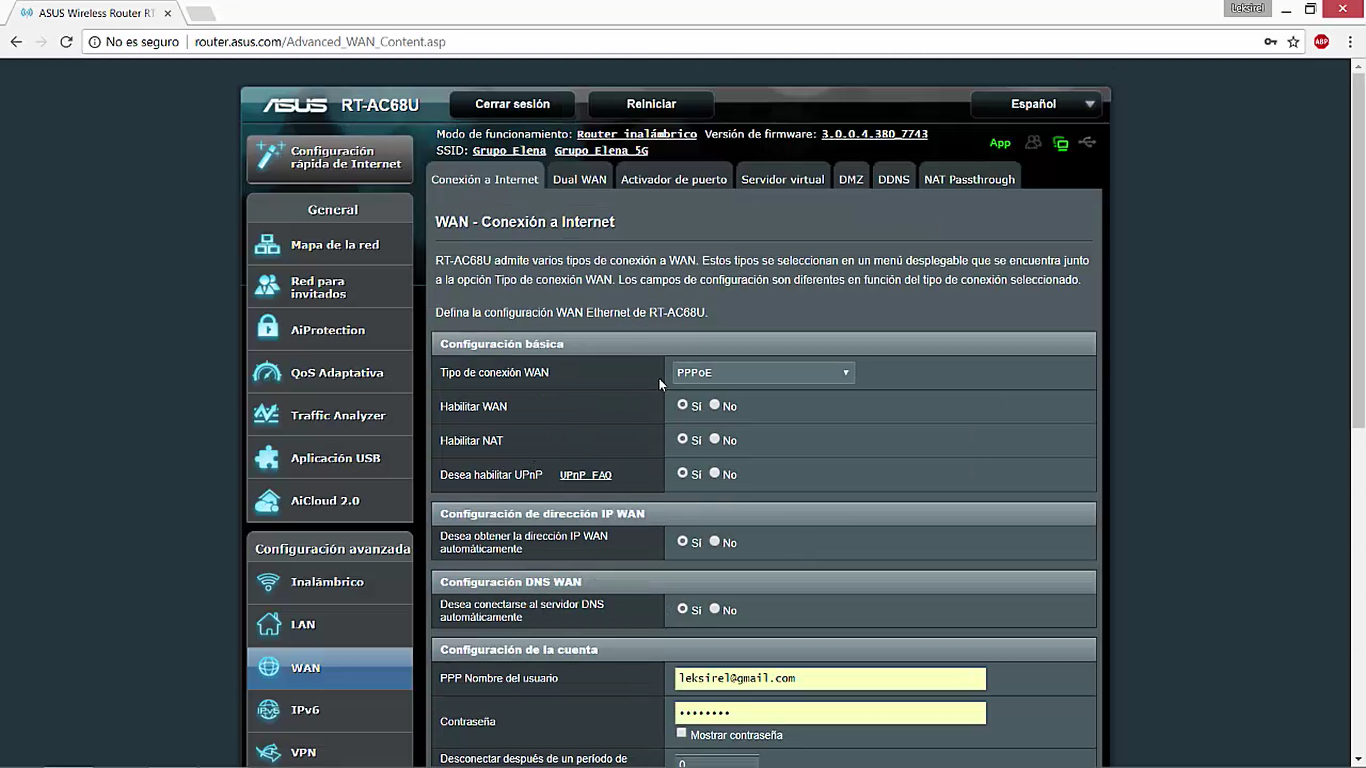The width and height of the screenshot is (1366, 768).
Task: Go to the Servidor virtual tab
Action: click(x=783, y=179)
